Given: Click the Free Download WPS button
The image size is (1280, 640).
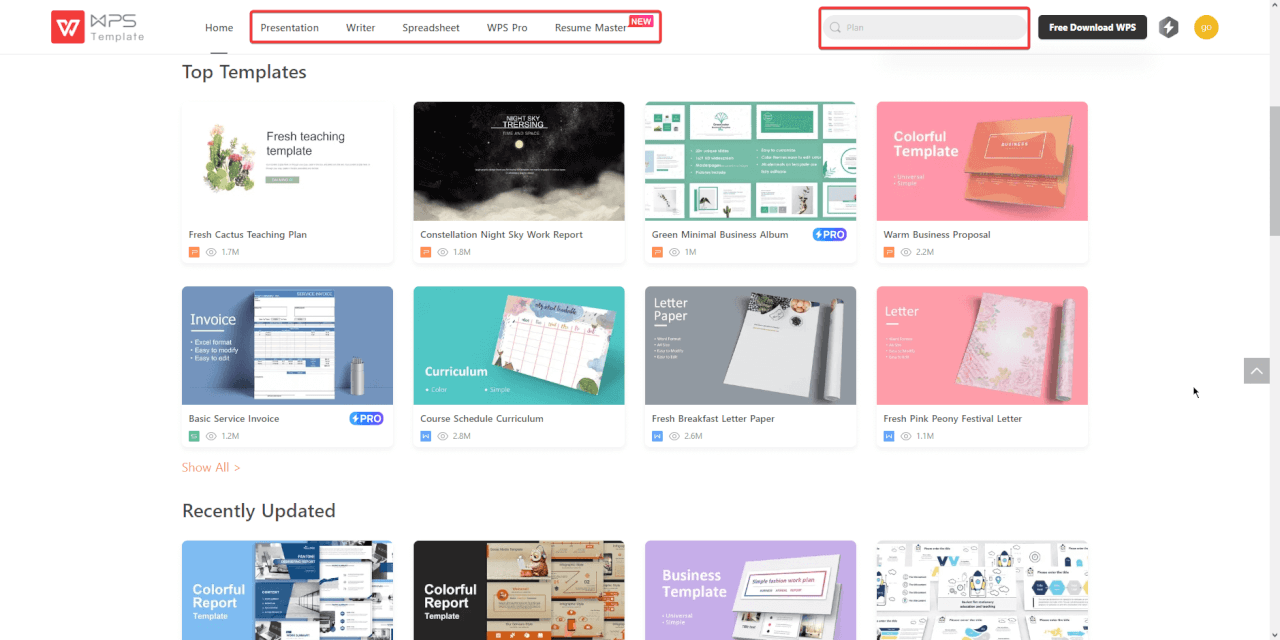Looking at the screenshot, I should coord(1092,27).
